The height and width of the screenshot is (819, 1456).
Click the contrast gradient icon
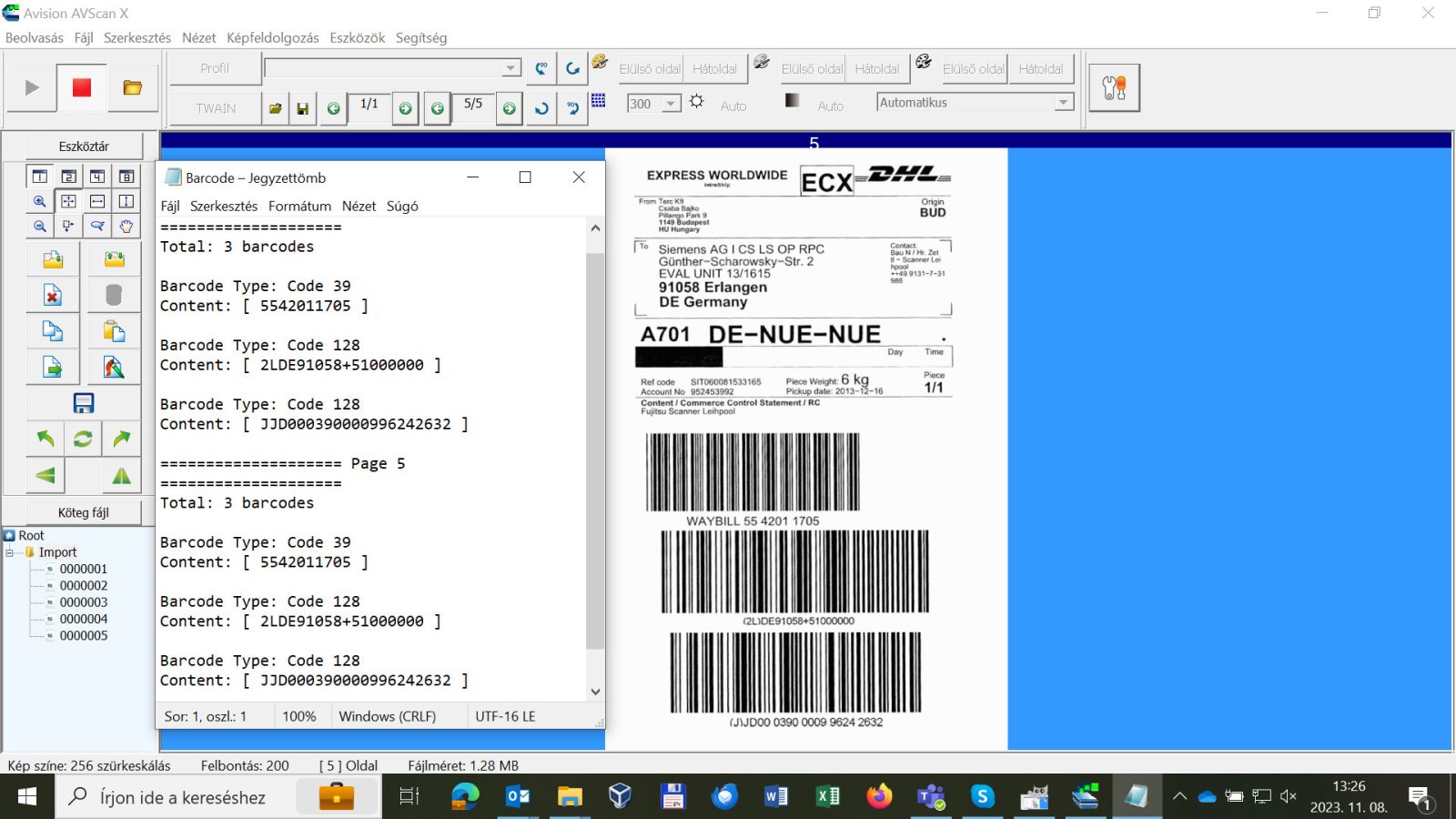(793, 100)
